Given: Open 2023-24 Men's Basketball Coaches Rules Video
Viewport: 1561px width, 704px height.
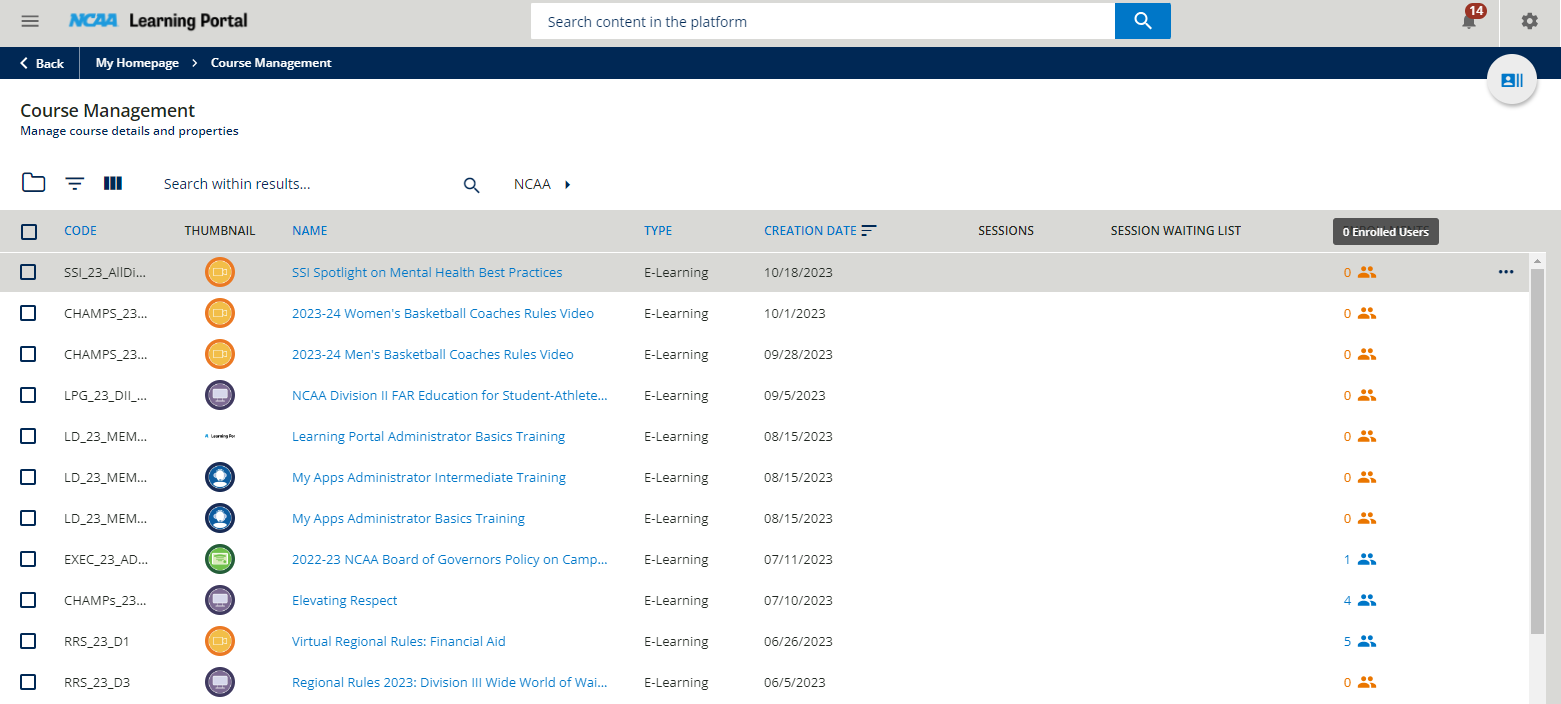Looking at the screenshot, I should click(433, 354).
